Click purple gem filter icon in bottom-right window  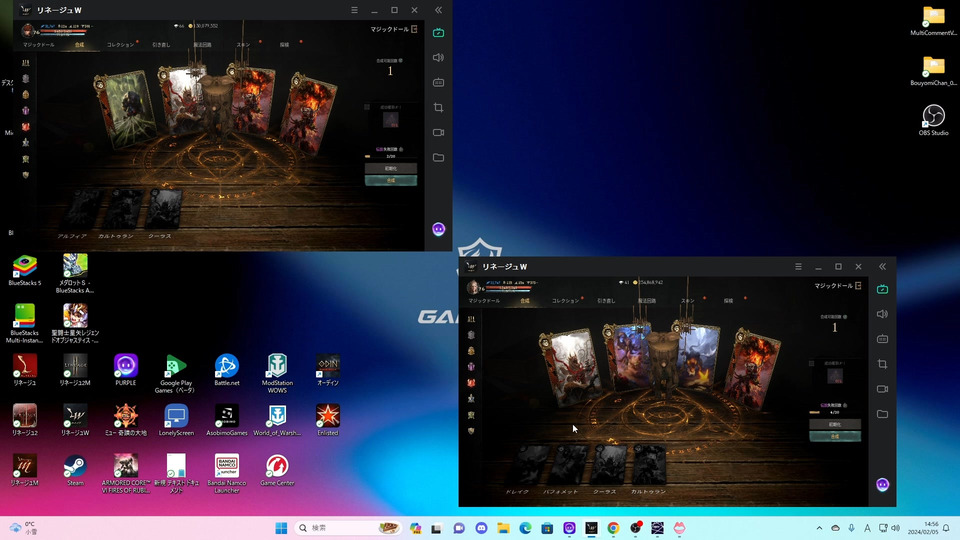click(471, 367)
